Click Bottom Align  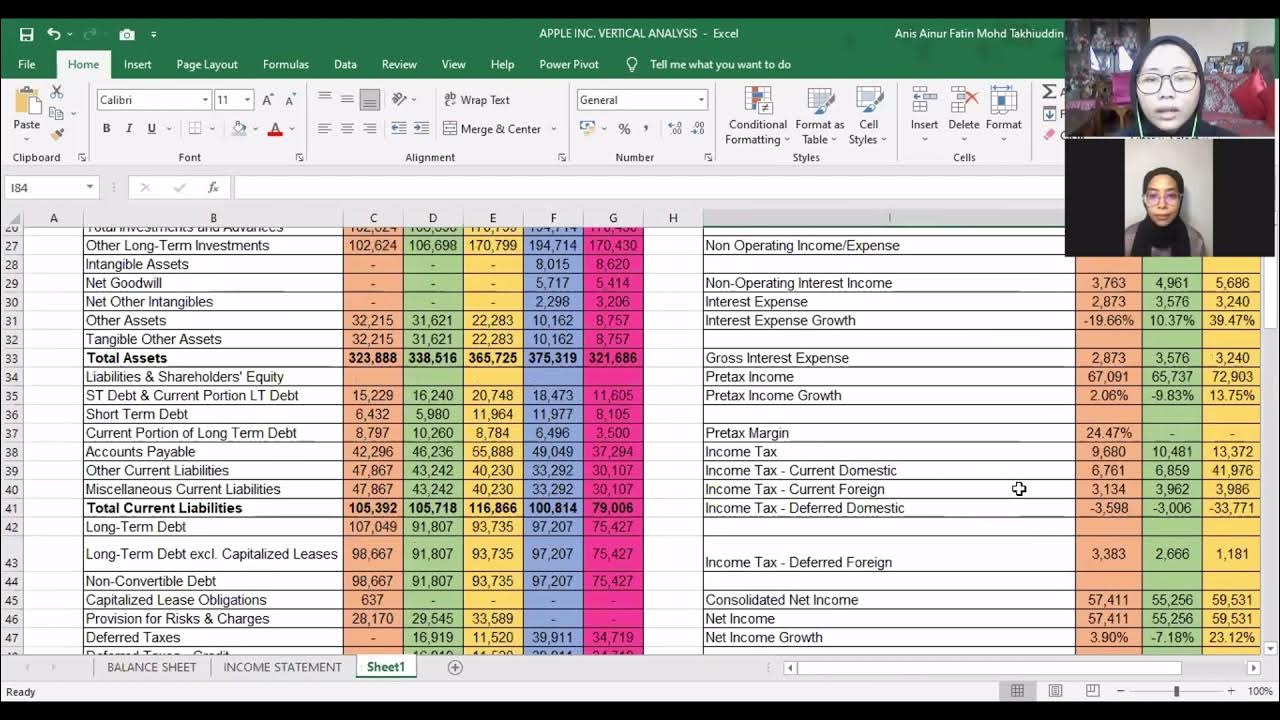click(x=369, y=99)
